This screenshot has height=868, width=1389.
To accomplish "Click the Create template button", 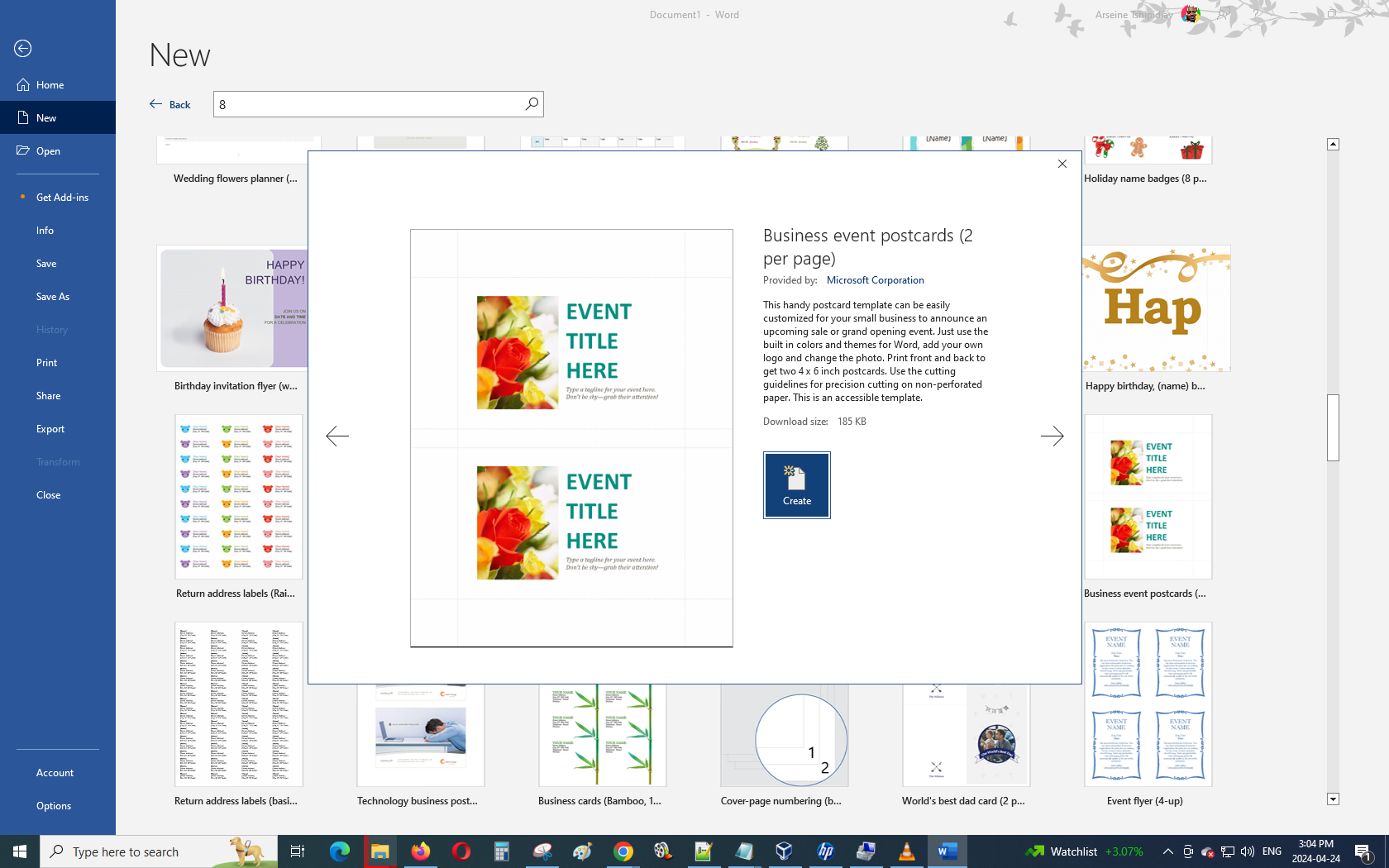I will (x=796, y=485).
